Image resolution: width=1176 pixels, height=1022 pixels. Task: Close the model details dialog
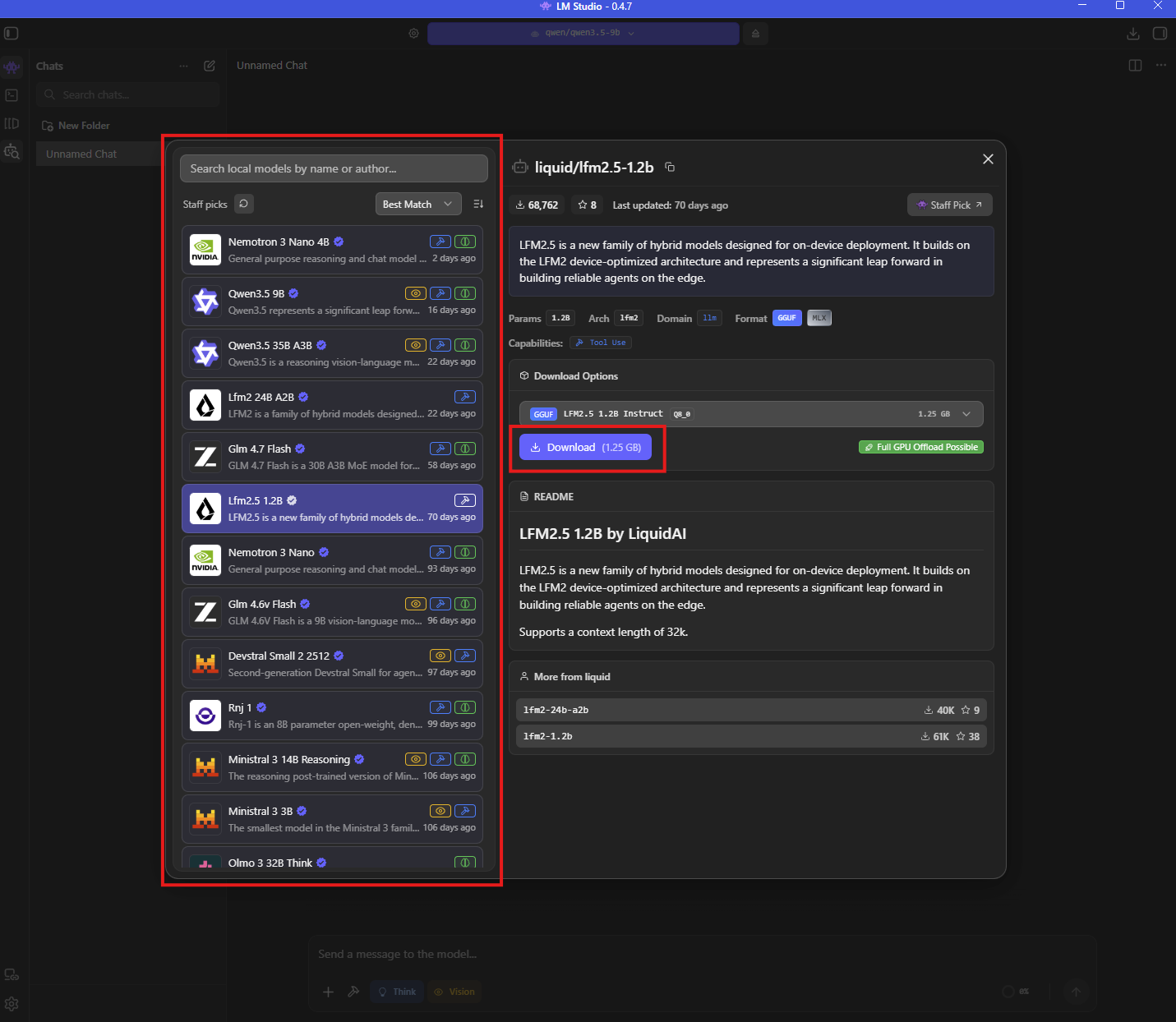tap(988, 159)
